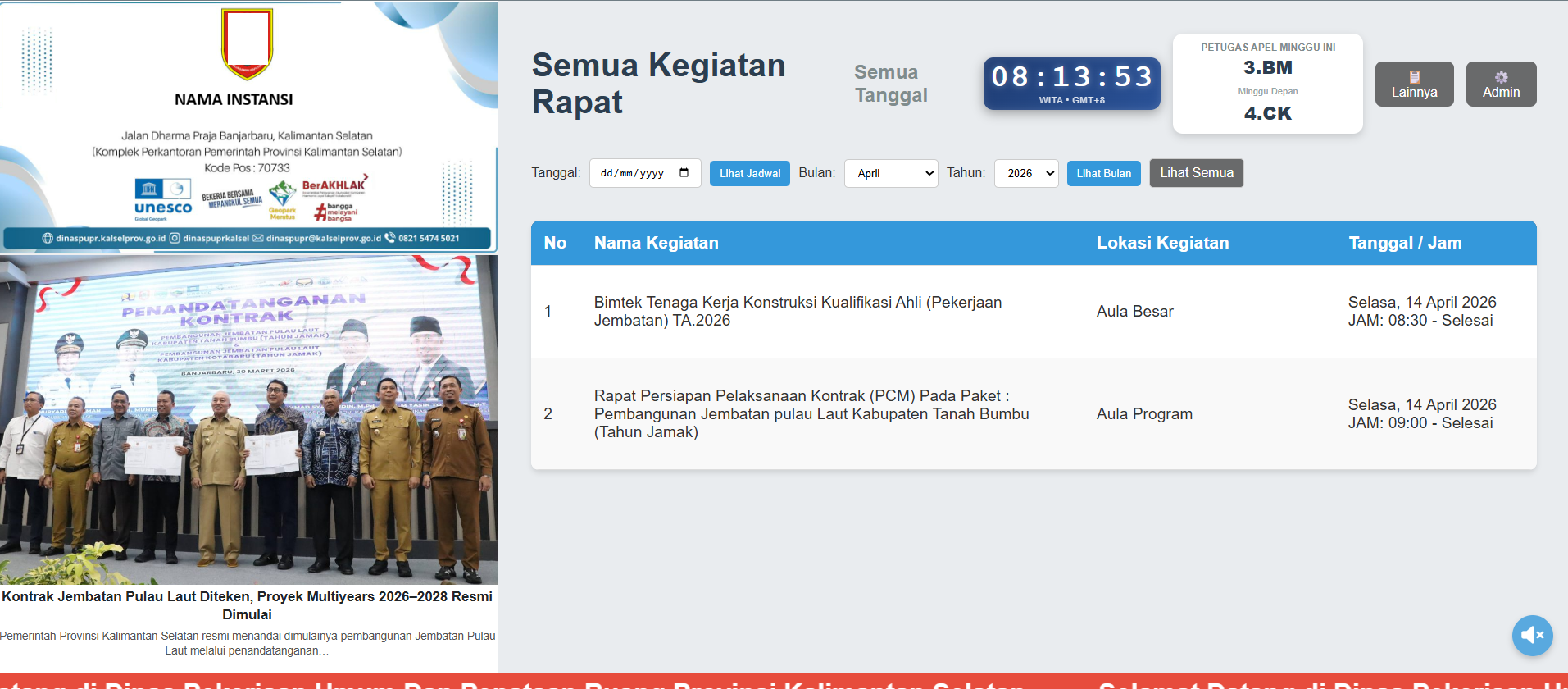Click the JAM: 08:30 - Selesai time text
Viewport: 1568px width, 689px height.
pos(1420,321)
